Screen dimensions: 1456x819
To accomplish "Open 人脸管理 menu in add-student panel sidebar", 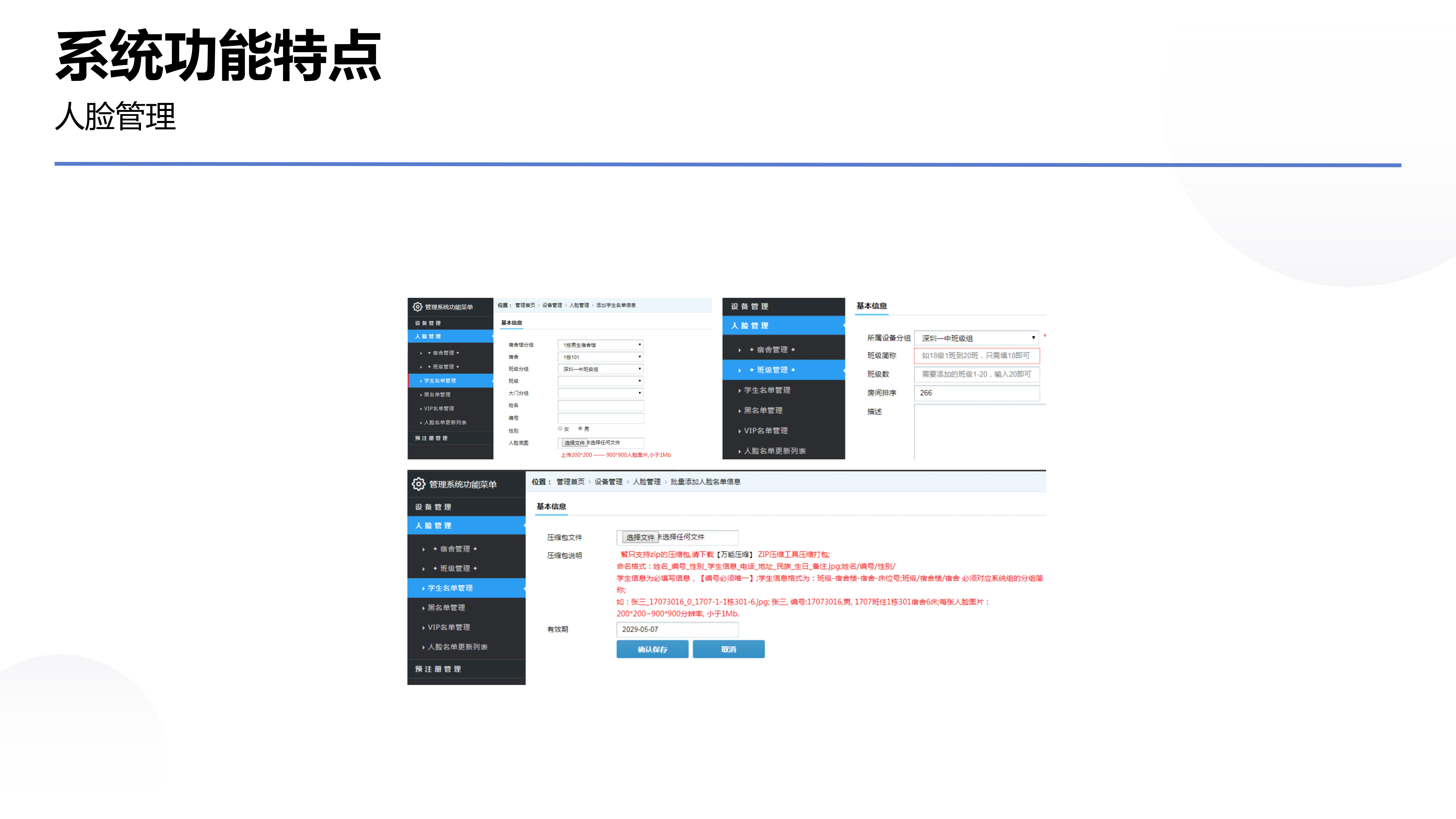I will coord(450,336).
